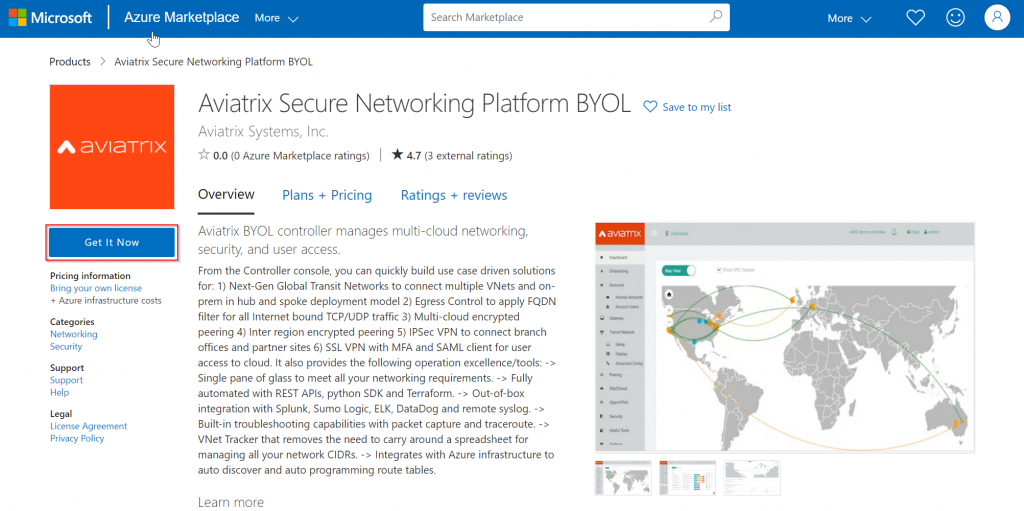Click the 0.0 Azure Marketplace ratings star
This screenshot has width=1024, height=511.
204,155
